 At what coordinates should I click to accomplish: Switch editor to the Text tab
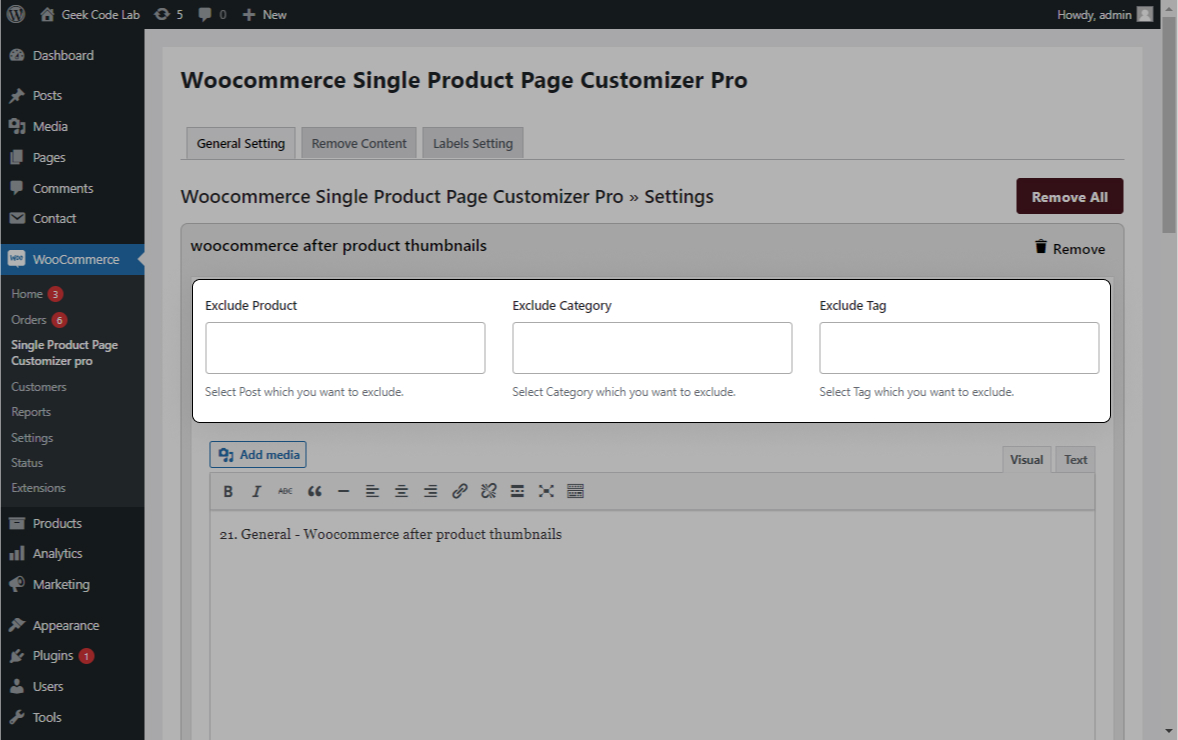(1075, 460)
